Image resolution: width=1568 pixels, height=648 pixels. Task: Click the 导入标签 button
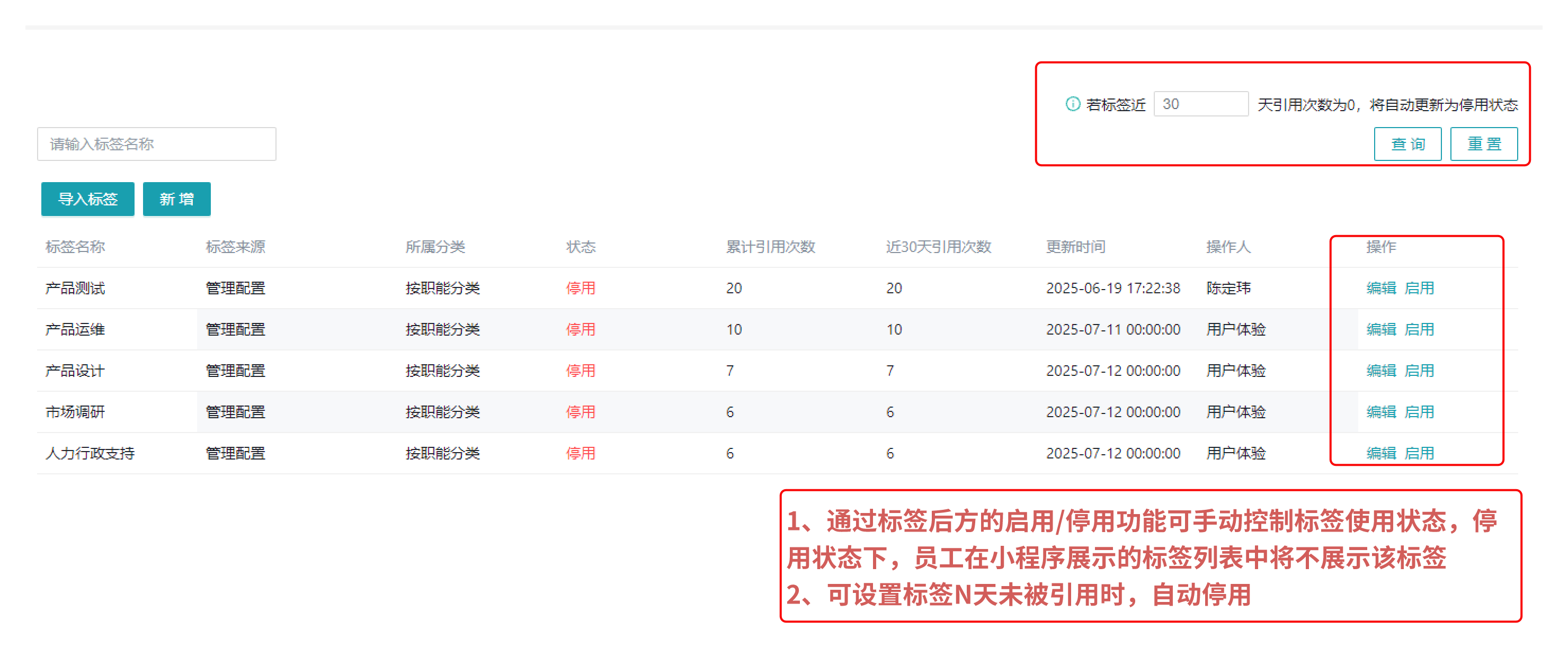(87, 199)
